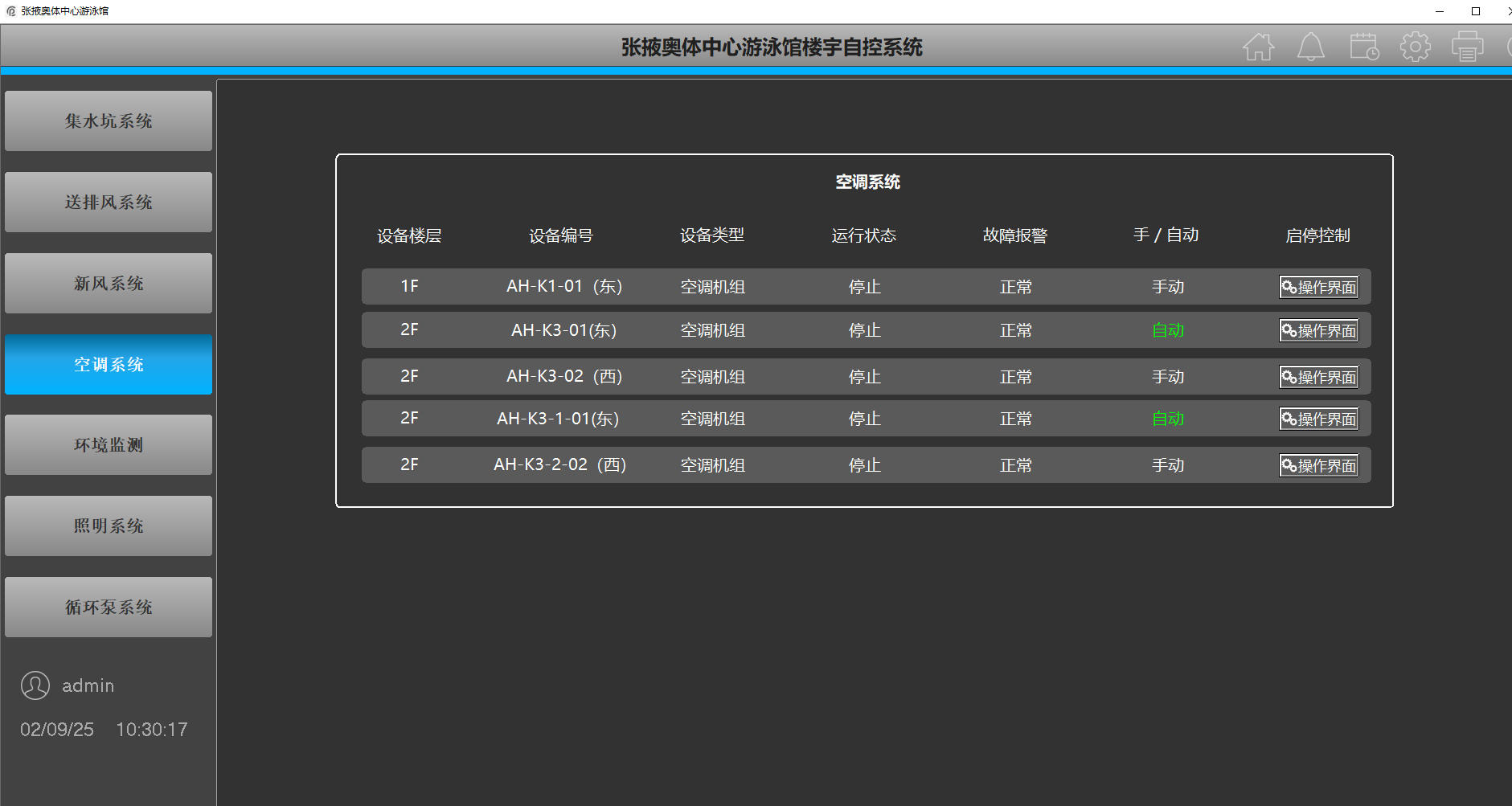Switch to 送排风系统 page
Screen dimensions: 1512x806
(x=109, y=203)
